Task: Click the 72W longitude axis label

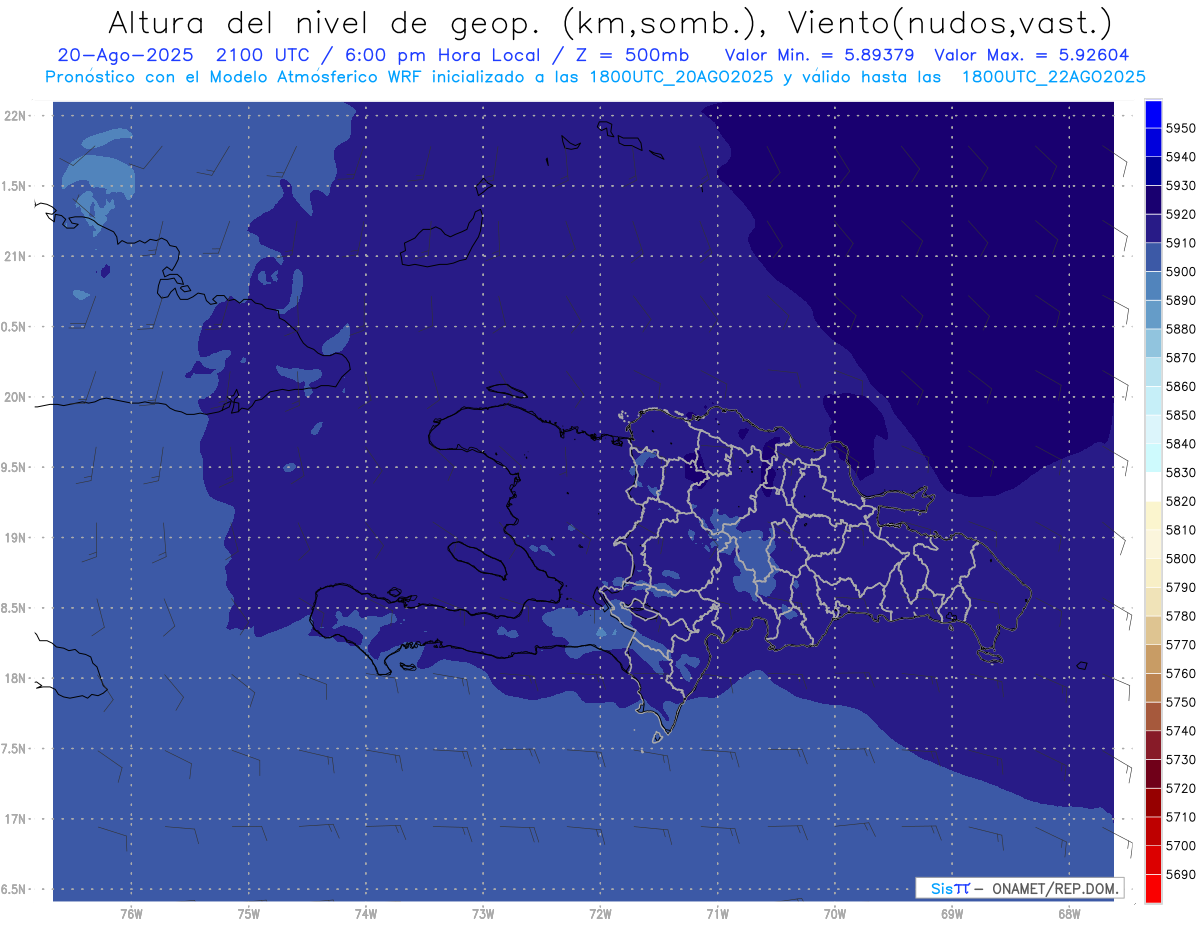Action: pos(600,913)
